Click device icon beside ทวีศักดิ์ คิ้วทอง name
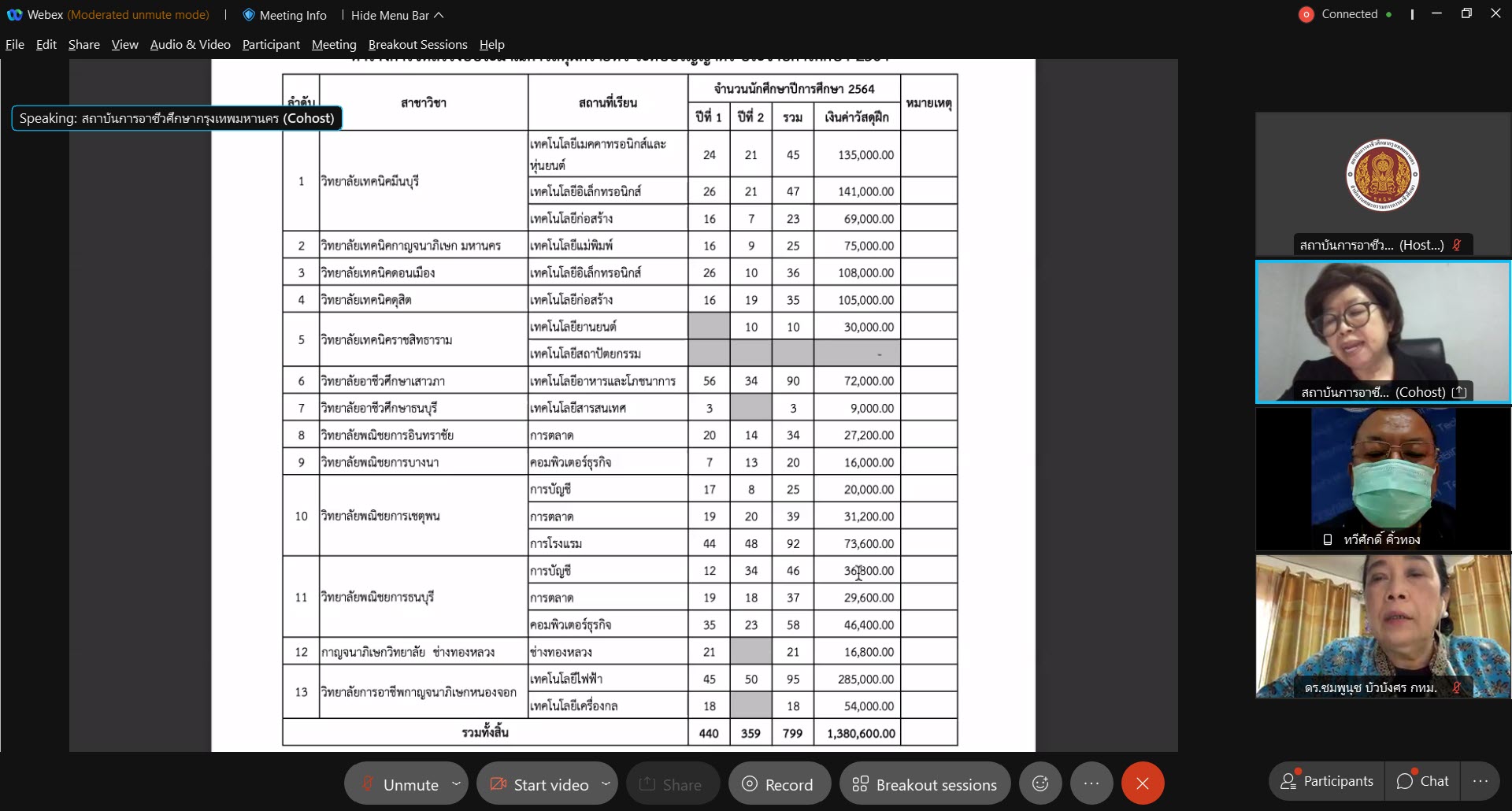The width and height of the screenshot is (1512, 811). (x=1328, y=539)
